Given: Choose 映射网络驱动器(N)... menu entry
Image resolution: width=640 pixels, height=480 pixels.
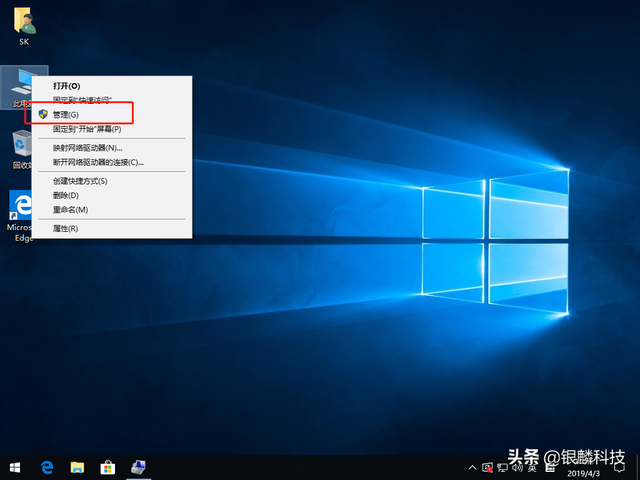Looking at the screenshot, I should (111, 148).
